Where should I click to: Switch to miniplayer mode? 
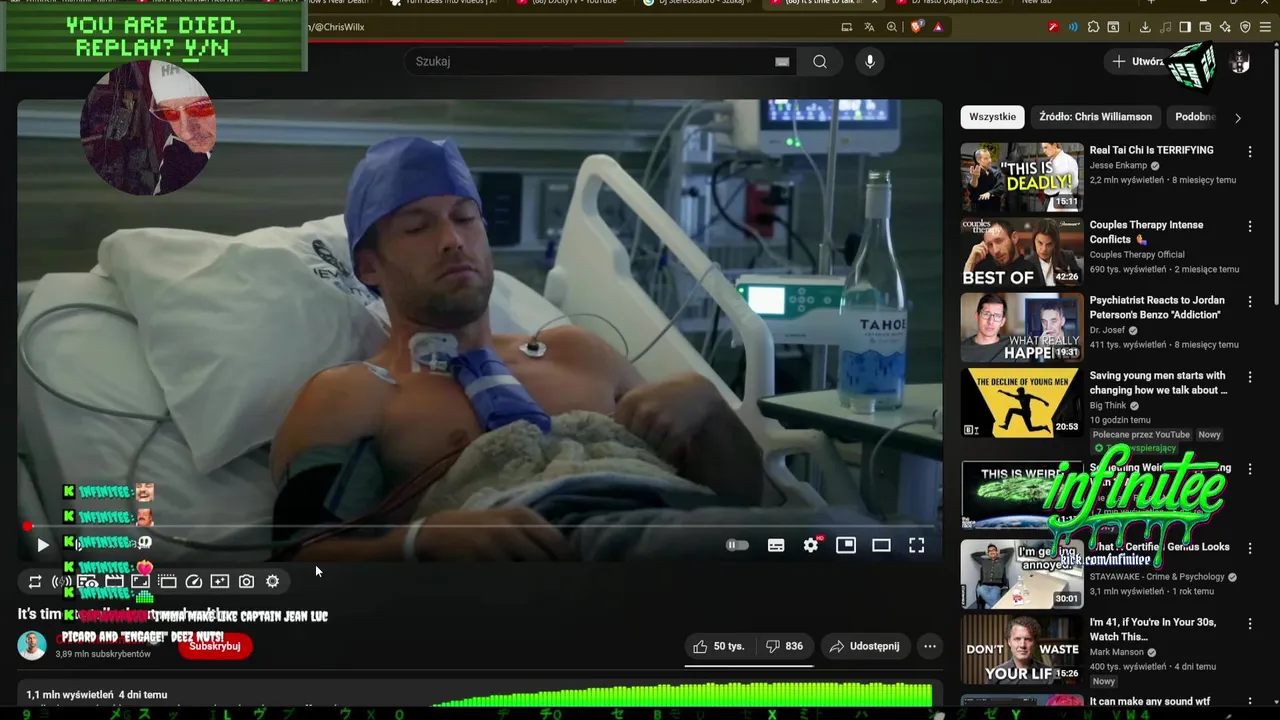846,545
